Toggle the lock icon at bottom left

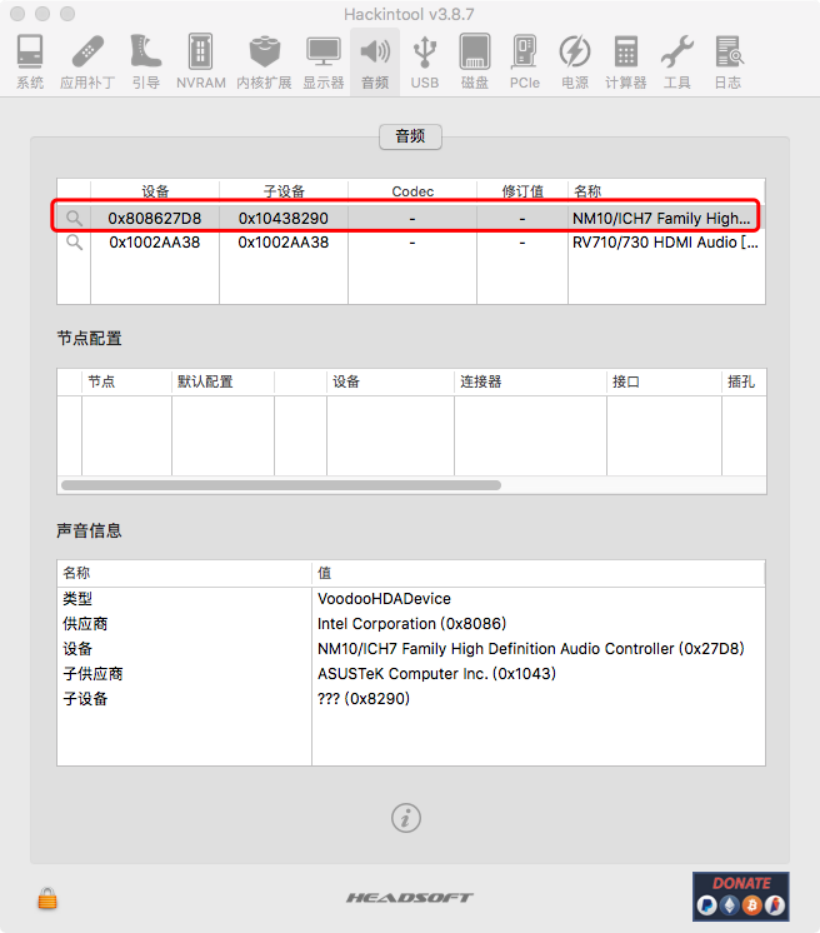pos(45,899)
